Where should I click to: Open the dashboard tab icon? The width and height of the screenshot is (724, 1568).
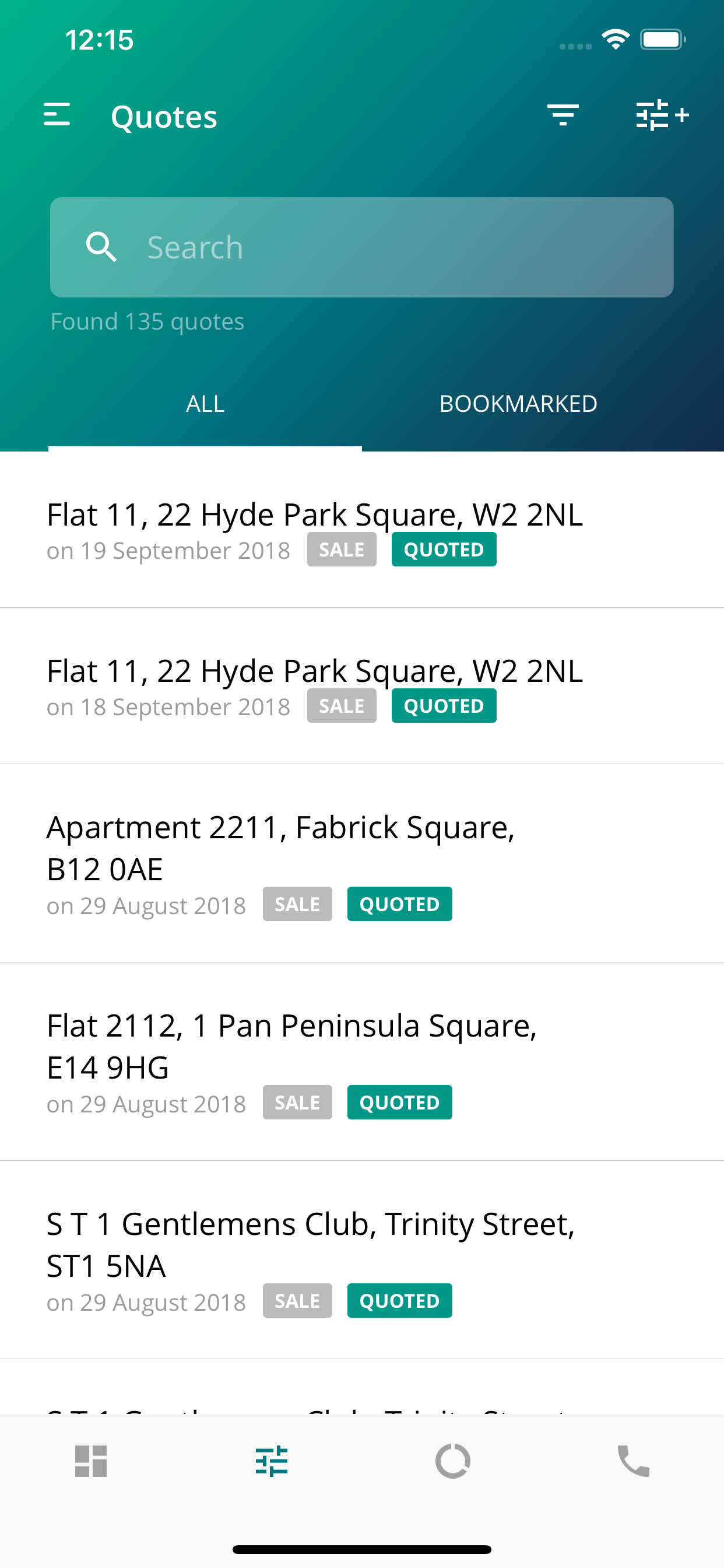(x=91, y=1461)
